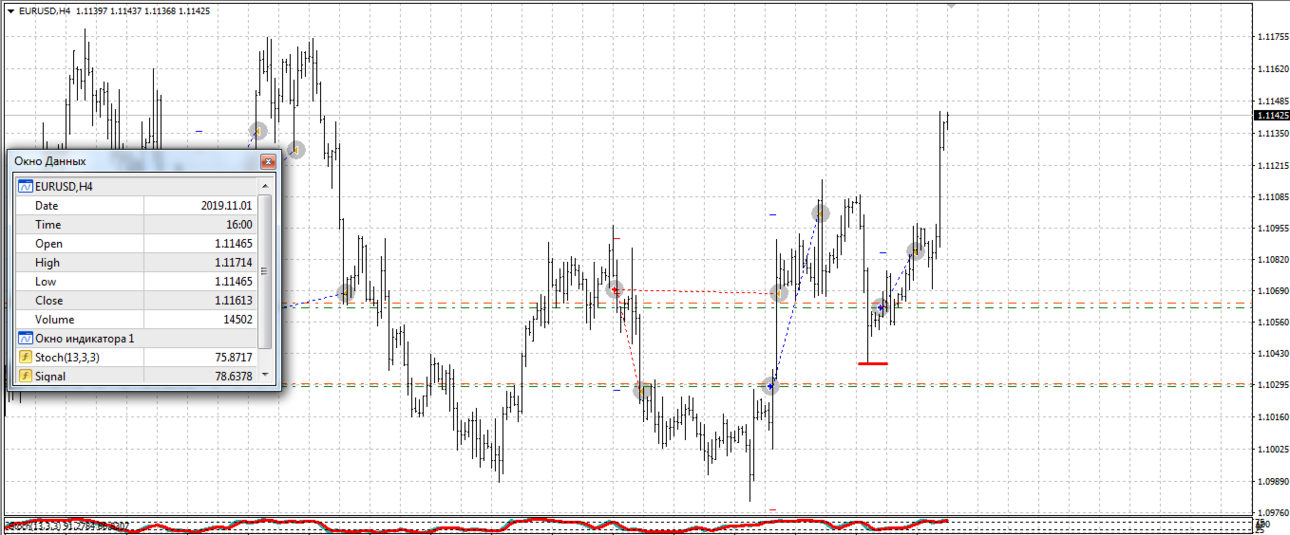Viewport: 1290px width, 535px height.
Task: Select the value 2019.11.01
Action: [x=226, y=206]
